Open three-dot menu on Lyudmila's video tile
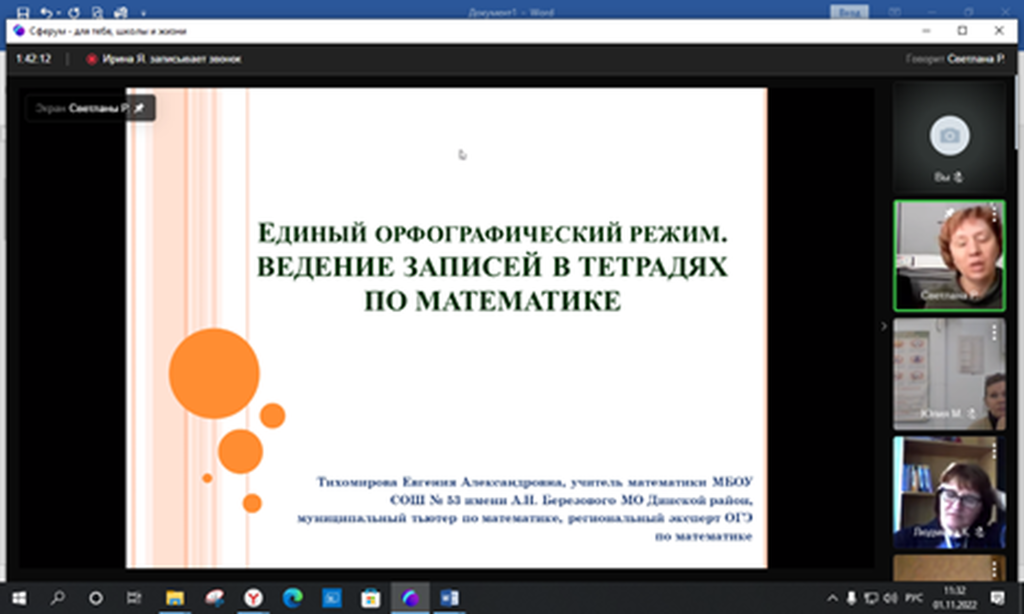The width and height of the screenshot is (1024, 614). pyautogui.click(x=994, y=451)
